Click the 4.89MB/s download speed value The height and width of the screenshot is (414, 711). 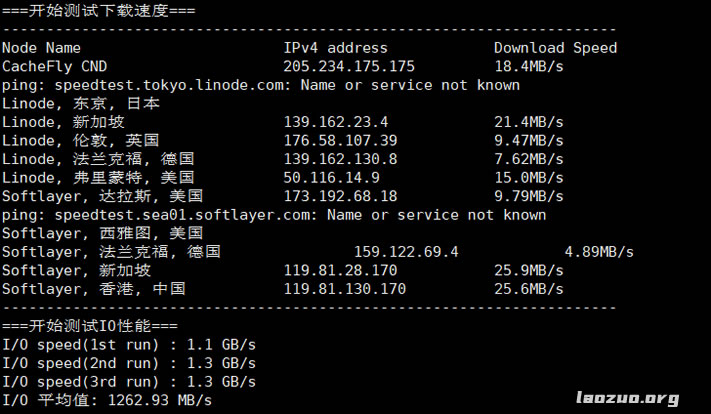(x=598, y=252)
